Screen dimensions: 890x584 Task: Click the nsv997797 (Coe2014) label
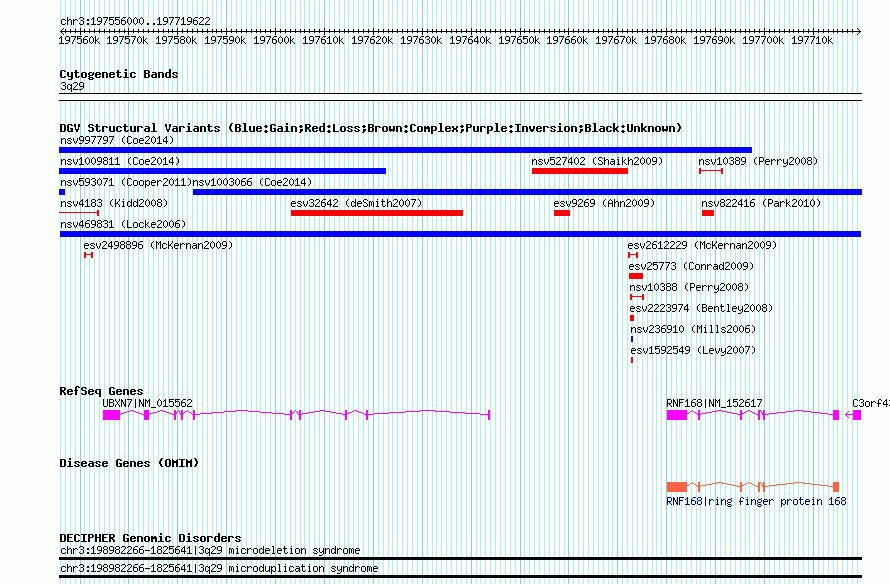click(x=117, y=140)
